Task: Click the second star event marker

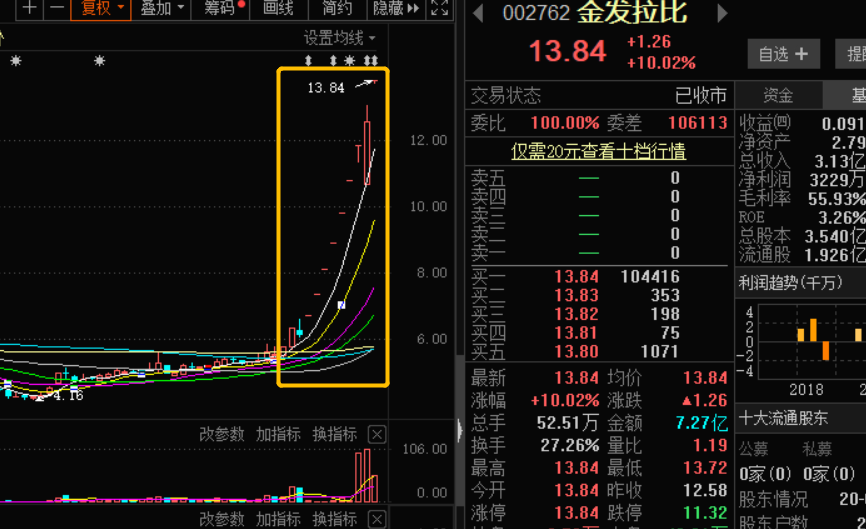Action: coord(99,61)
